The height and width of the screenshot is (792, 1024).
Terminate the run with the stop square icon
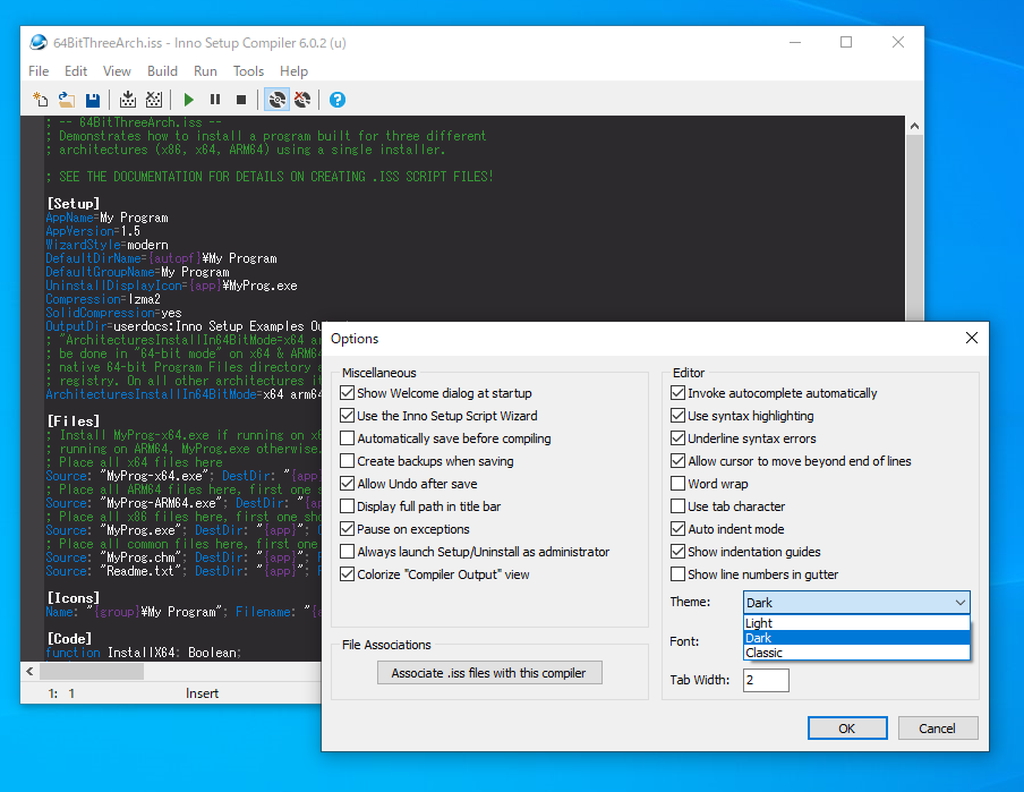pyautogui.click(x=241, y=100)
